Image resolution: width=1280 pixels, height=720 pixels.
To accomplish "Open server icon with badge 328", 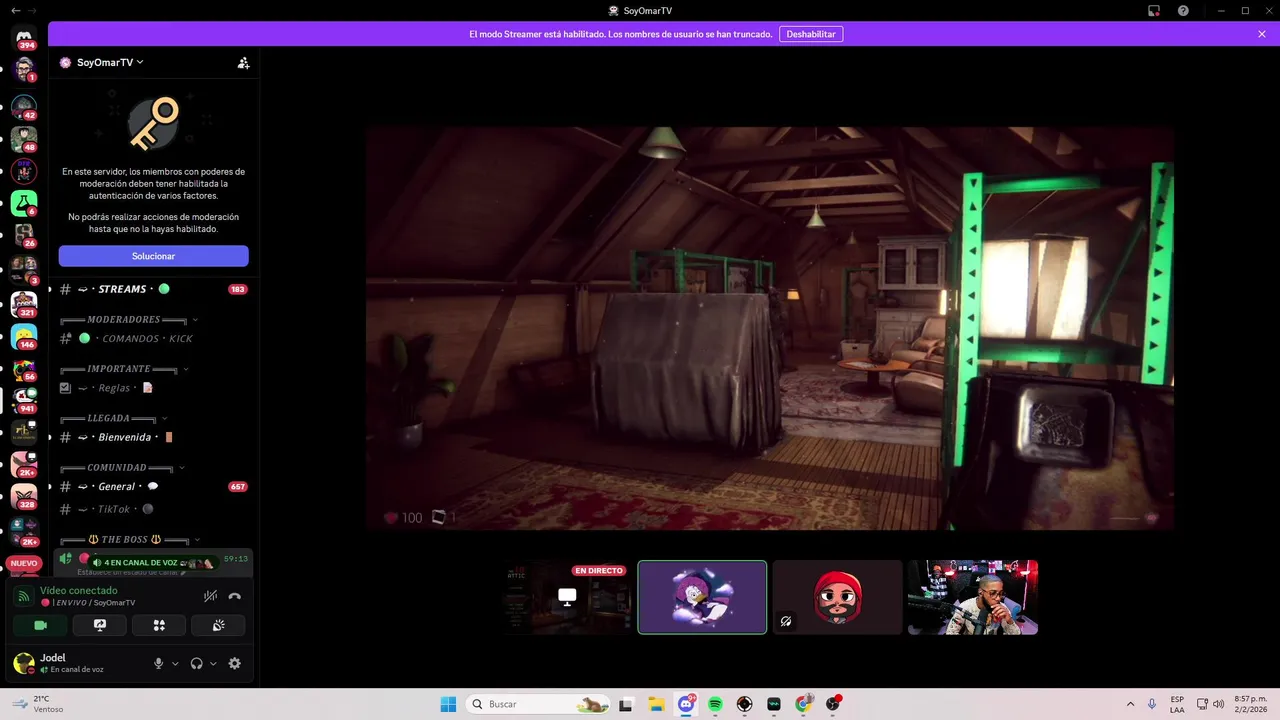I will pos(24,496).
